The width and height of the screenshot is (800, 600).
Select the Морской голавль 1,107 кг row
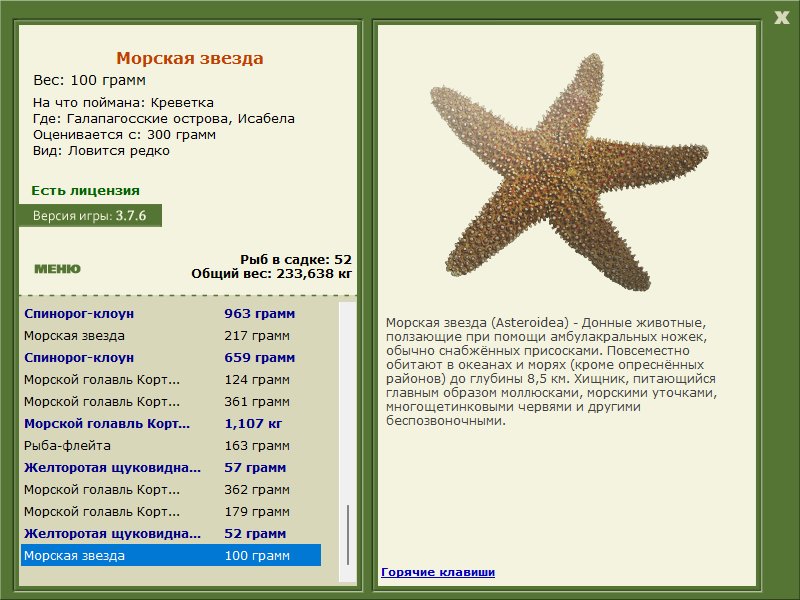point(171,423)
